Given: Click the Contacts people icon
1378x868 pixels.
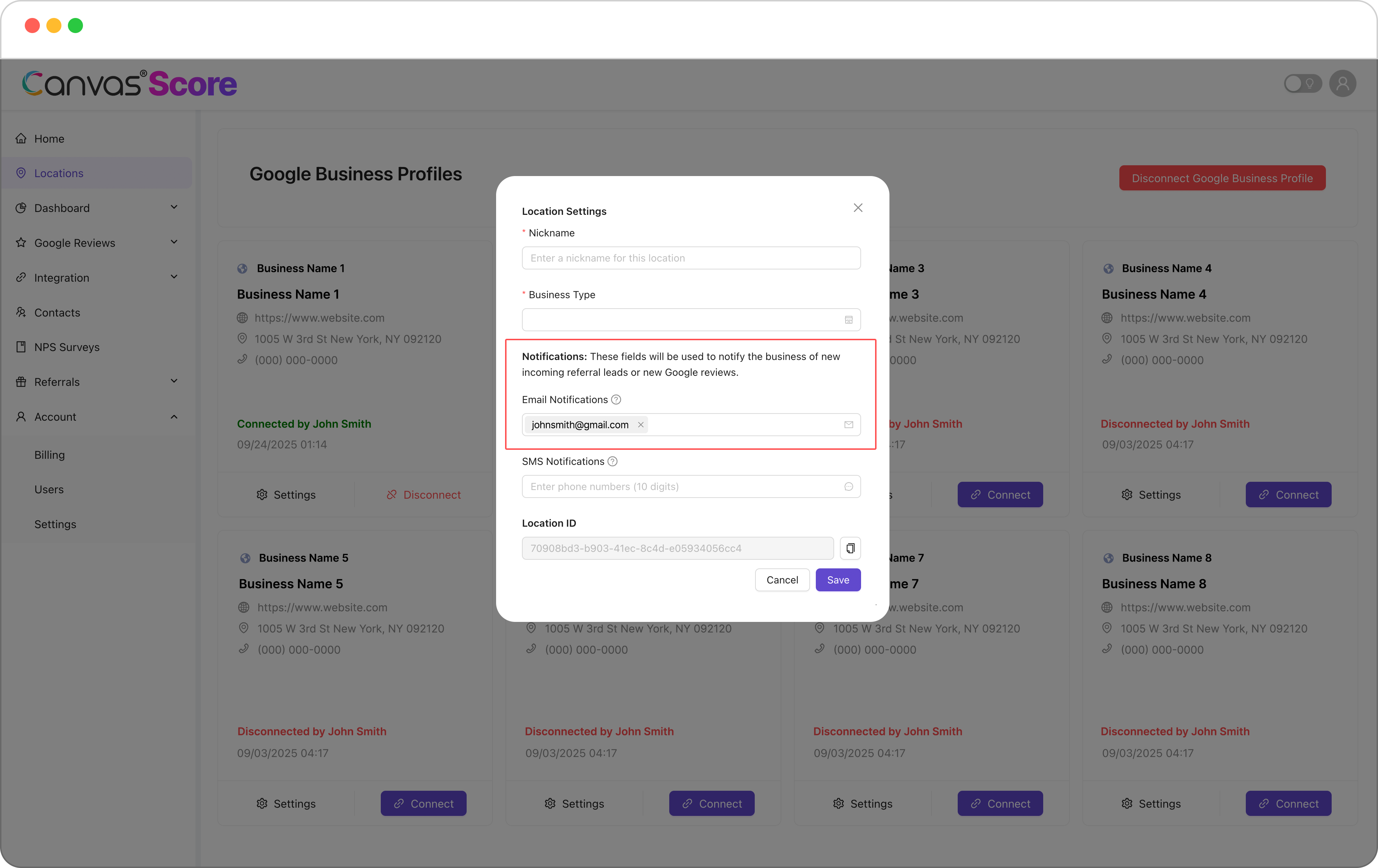Looking at the screenshot, I should click(x=21, y=312).
